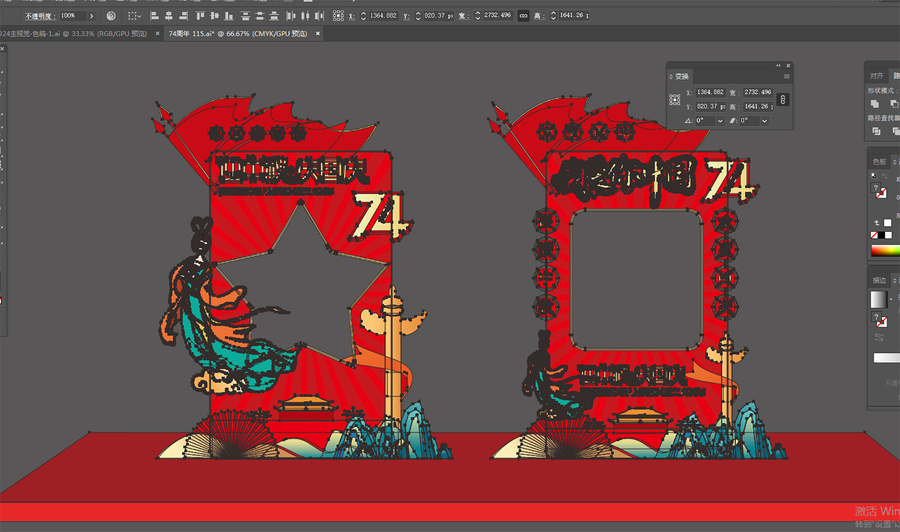Screen dimensions: 900x532
Task: Click horizontal align right icon
Action: [x=183, y=16]
